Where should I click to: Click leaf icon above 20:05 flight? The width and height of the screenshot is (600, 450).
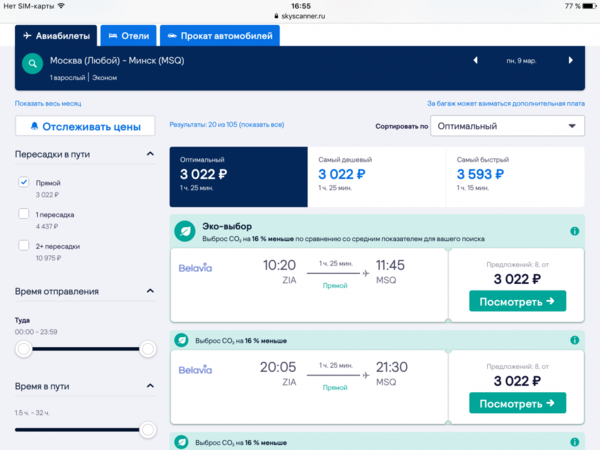point(181,340)
